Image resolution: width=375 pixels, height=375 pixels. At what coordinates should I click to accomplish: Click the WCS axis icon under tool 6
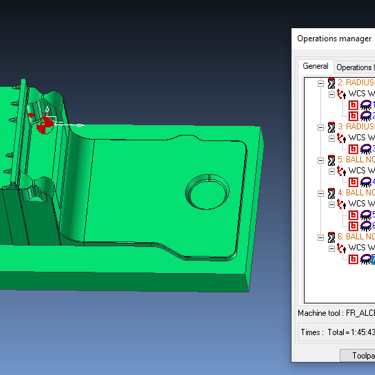(341, 248)
